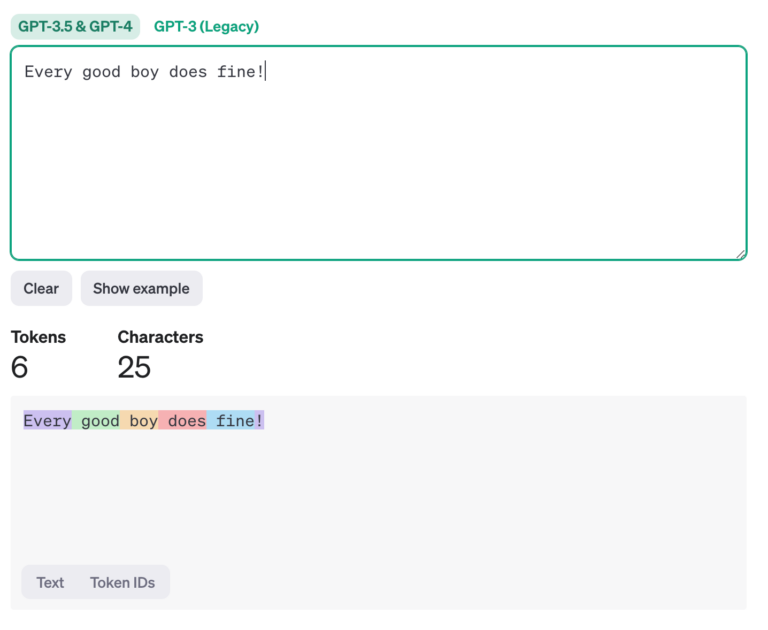Select the Text view toggle

[x=50, y=582]
